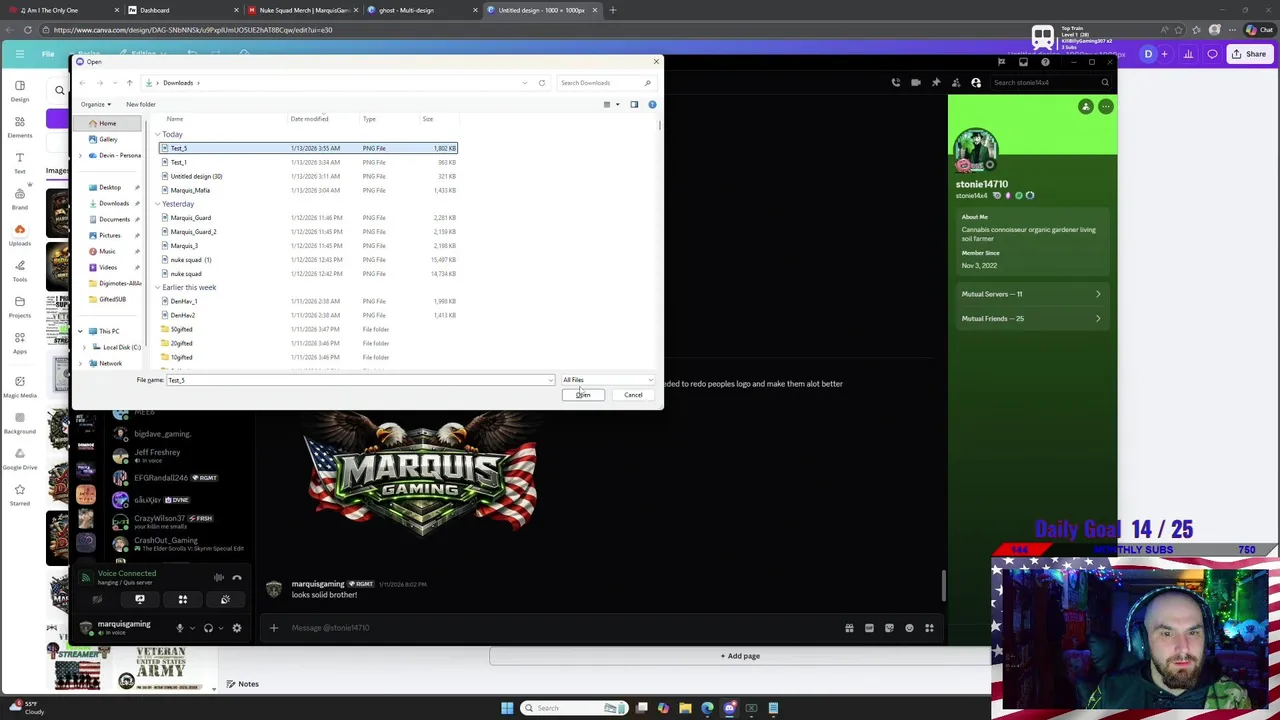This screenshot has height=720, width=1280.
Task: Click the Discord start video call icon
Action: click(916, 83)
